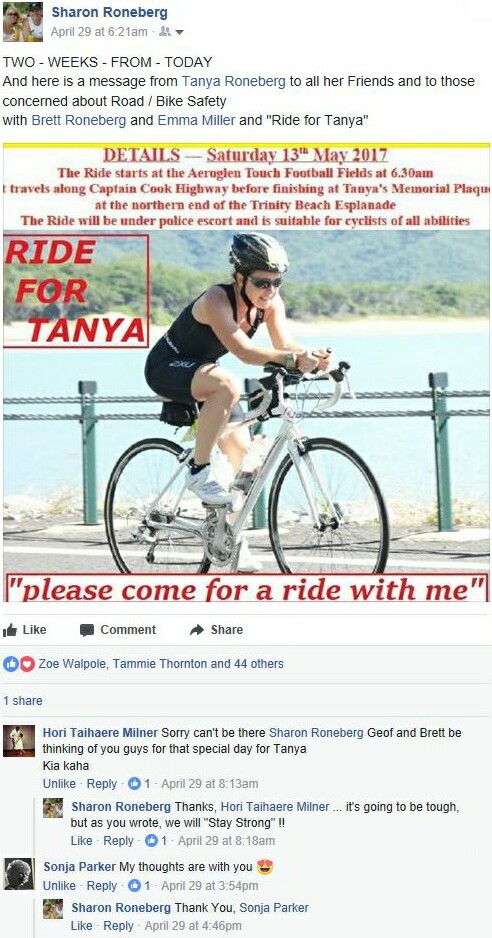
Task: Unlike Hori Taihaere Milner's comment
Action: click(59, 783)
